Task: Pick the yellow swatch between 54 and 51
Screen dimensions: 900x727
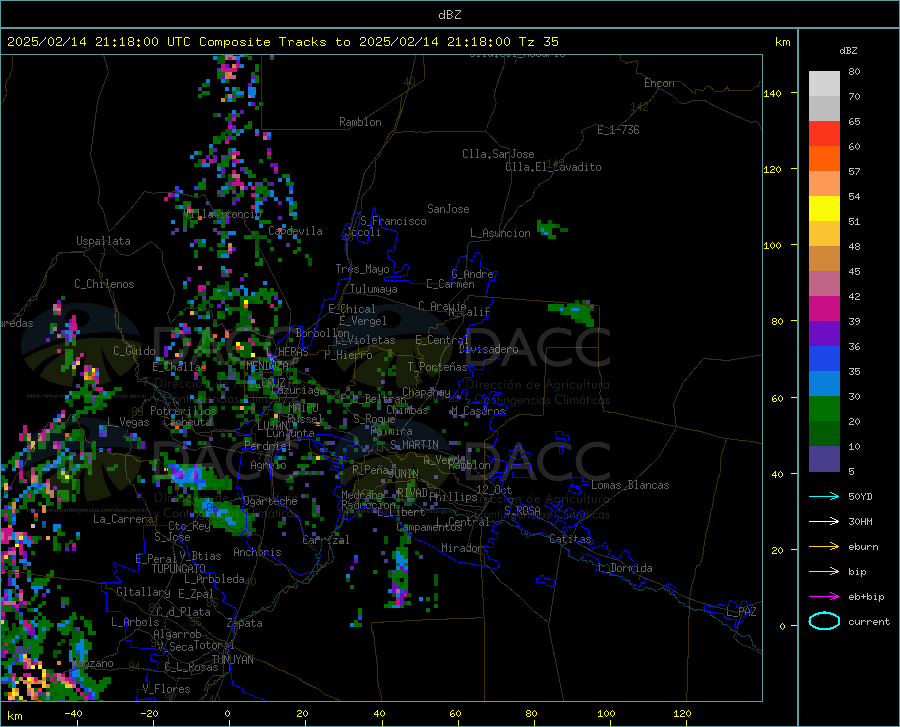Action: [824, 209]
